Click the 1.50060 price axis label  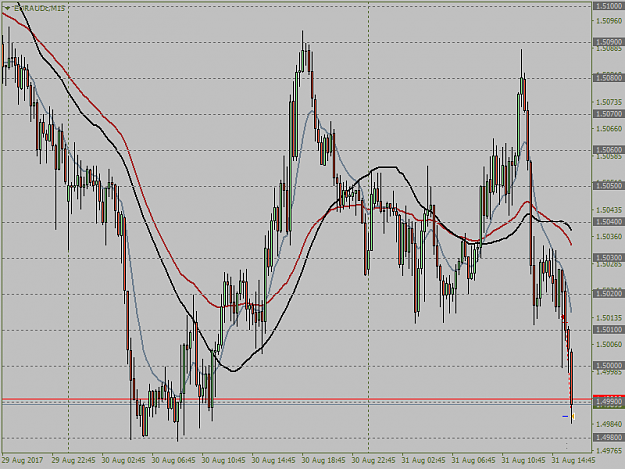point(609,344)
